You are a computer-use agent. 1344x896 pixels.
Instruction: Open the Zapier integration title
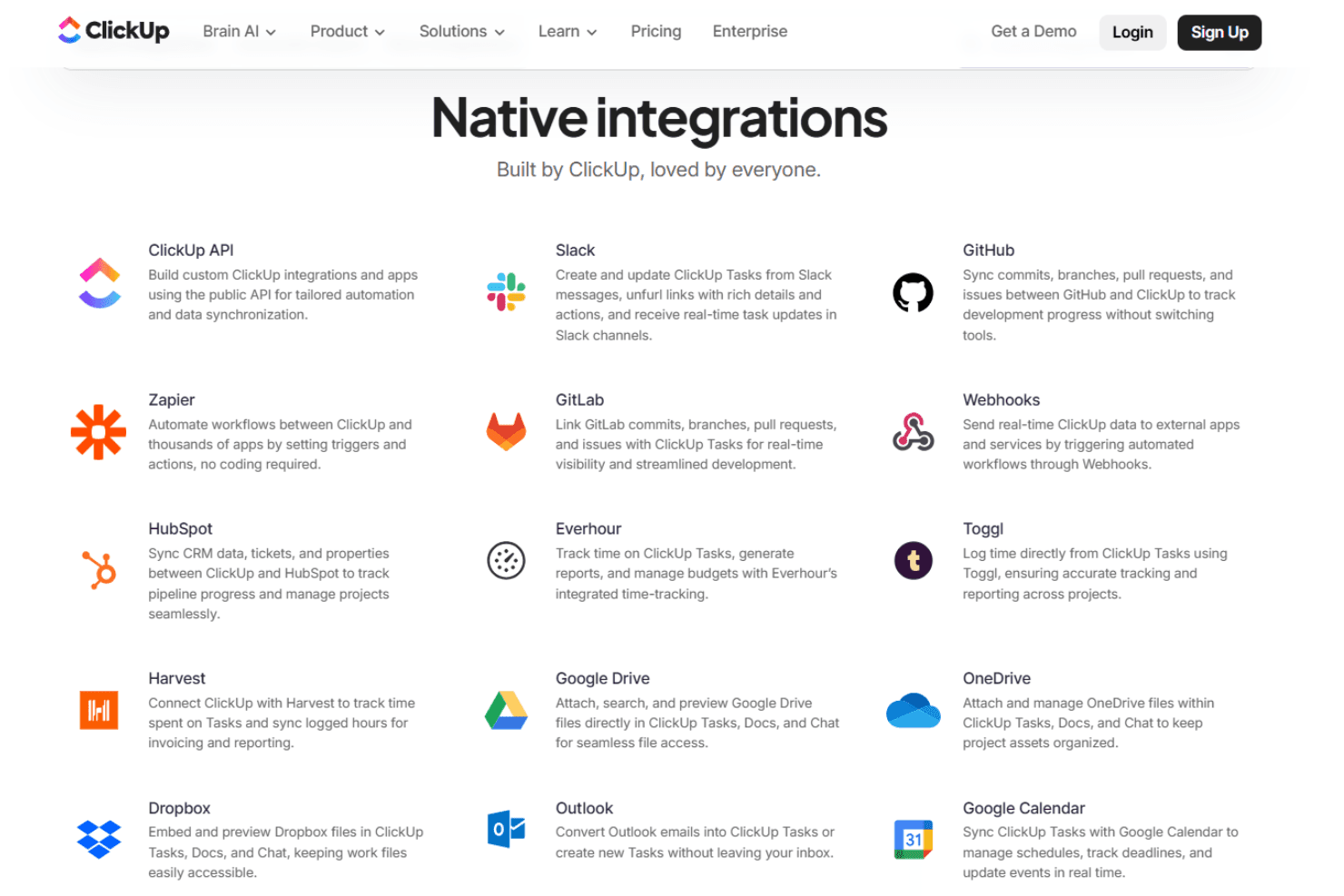(172, 400)
